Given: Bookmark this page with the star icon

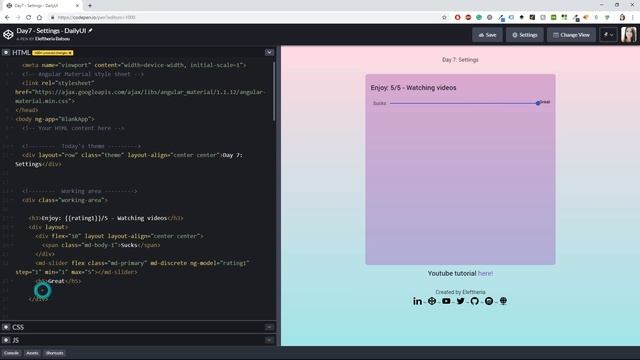Looking at the screenshot, I should [x=444, y=17].
